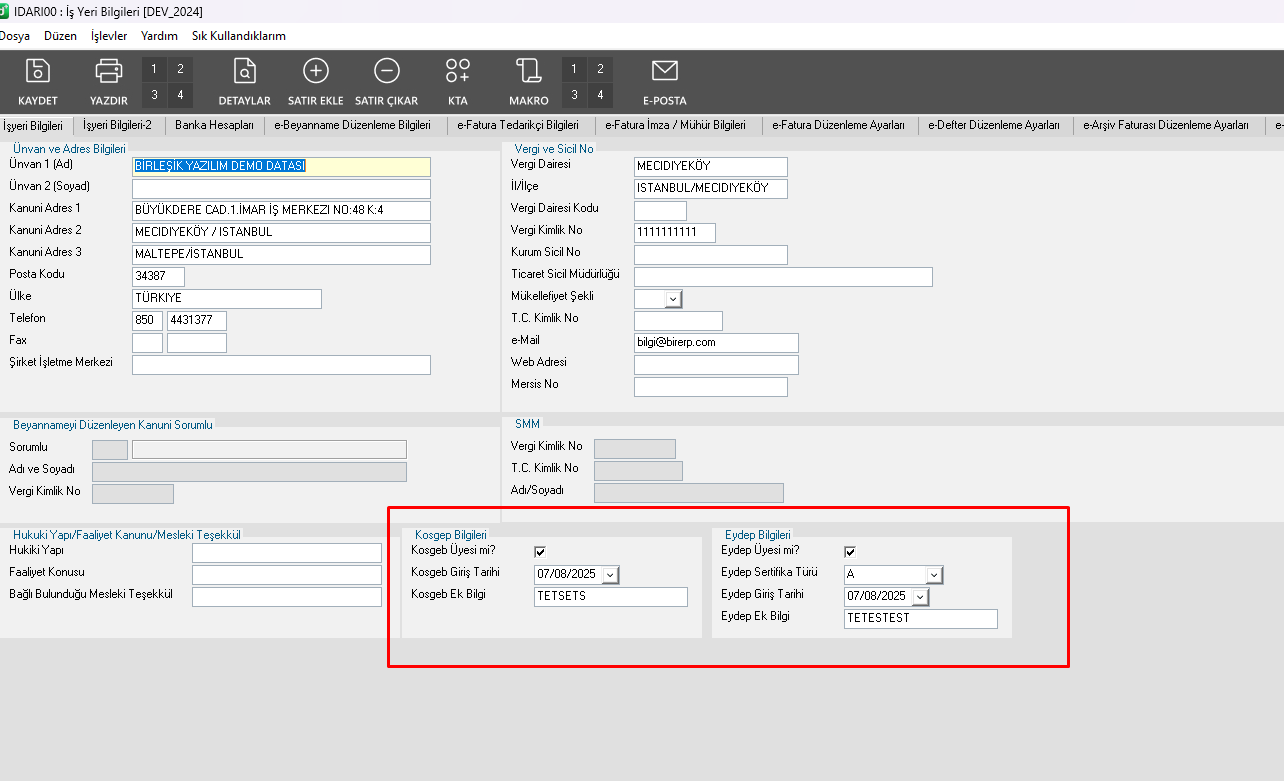Open the Kosgeb Giriş Tarihi date picker
Viewport: 1284px width, 781px height.
(x=611, y=575)
